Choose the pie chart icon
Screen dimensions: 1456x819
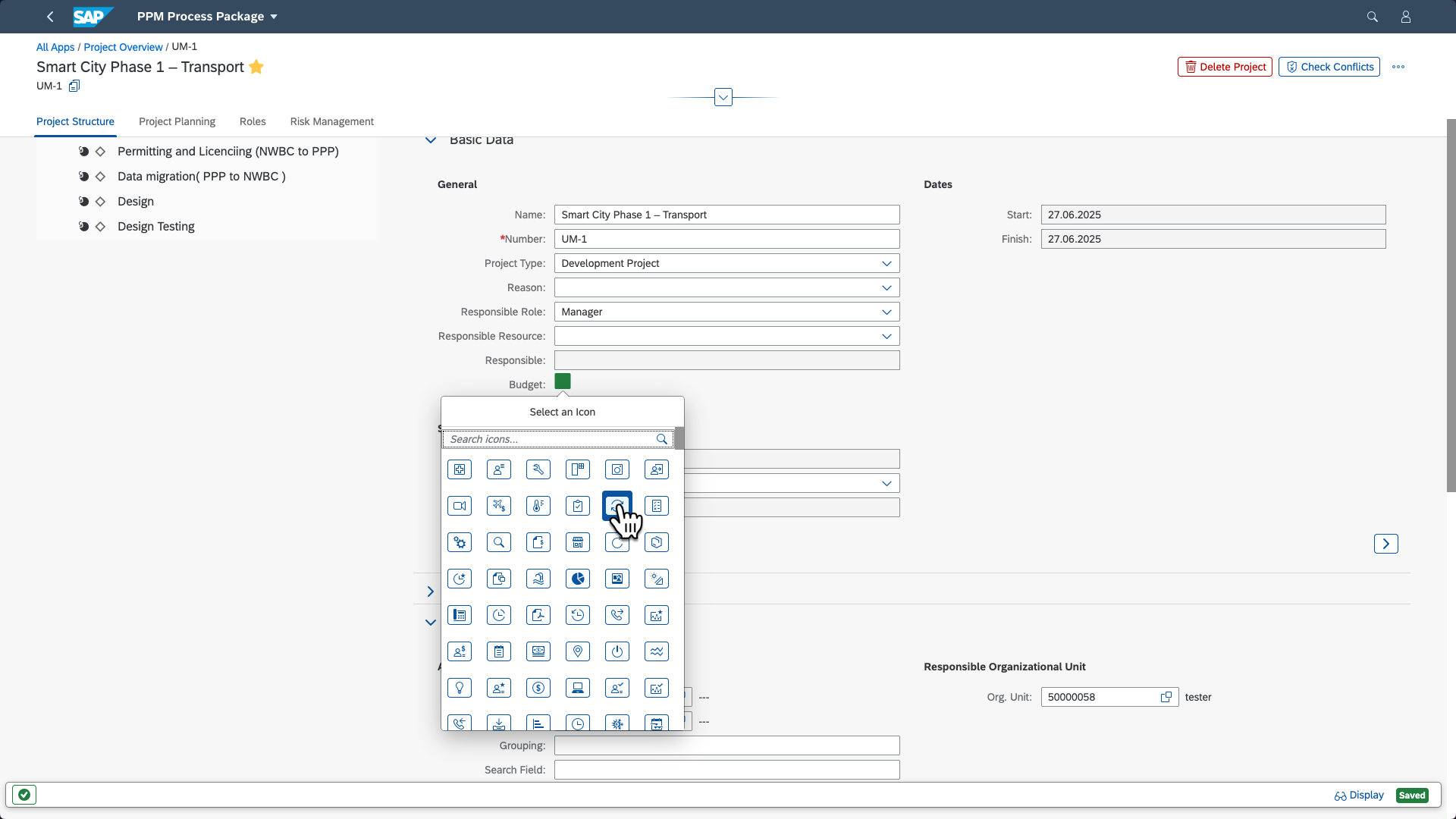click(x=578, y=579)
